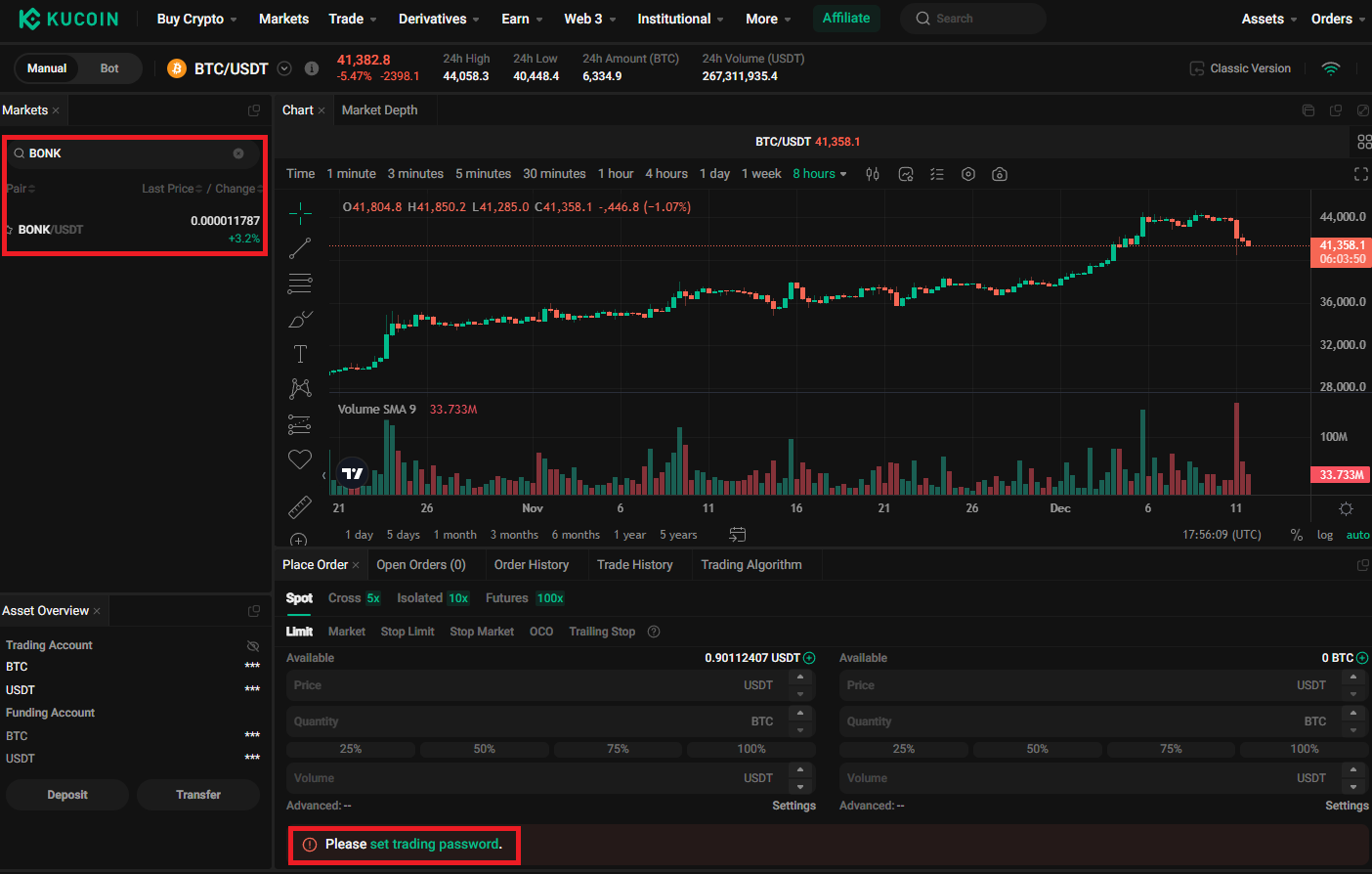Follow the set trading password link
This screenshot has height=874, width=1372.
click(x=435, y=844)
